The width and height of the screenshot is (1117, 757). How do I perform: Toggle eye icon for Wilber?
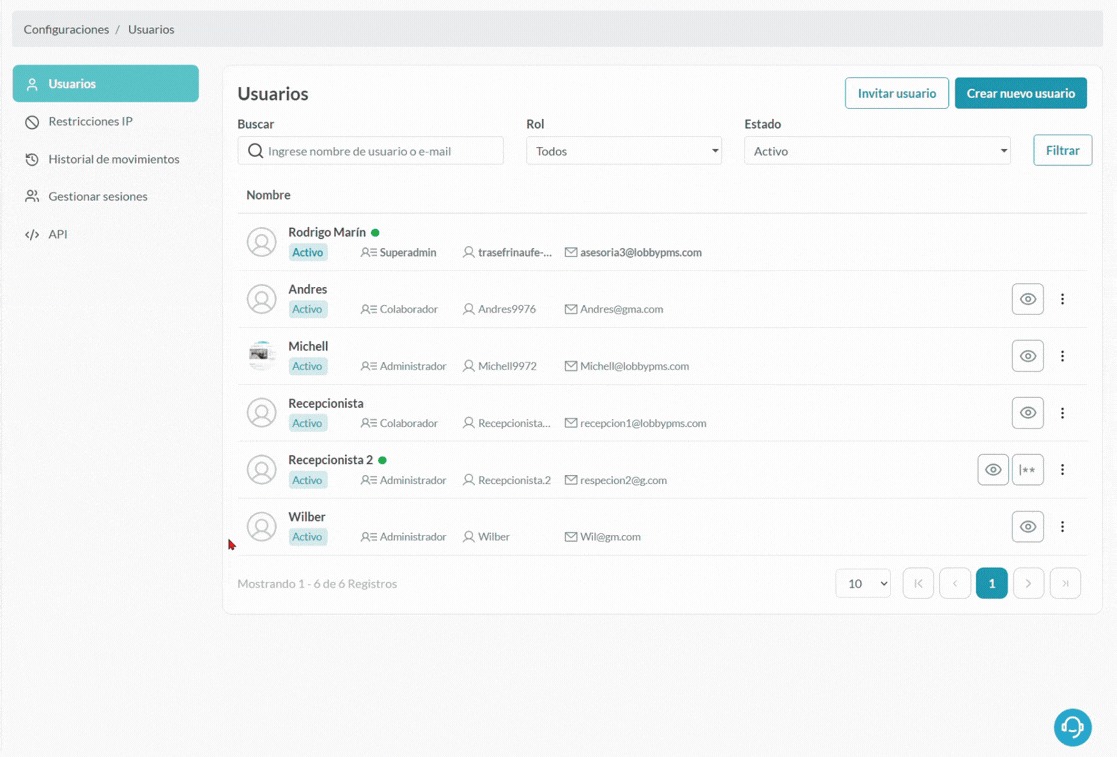click(x=1027, y=527)
